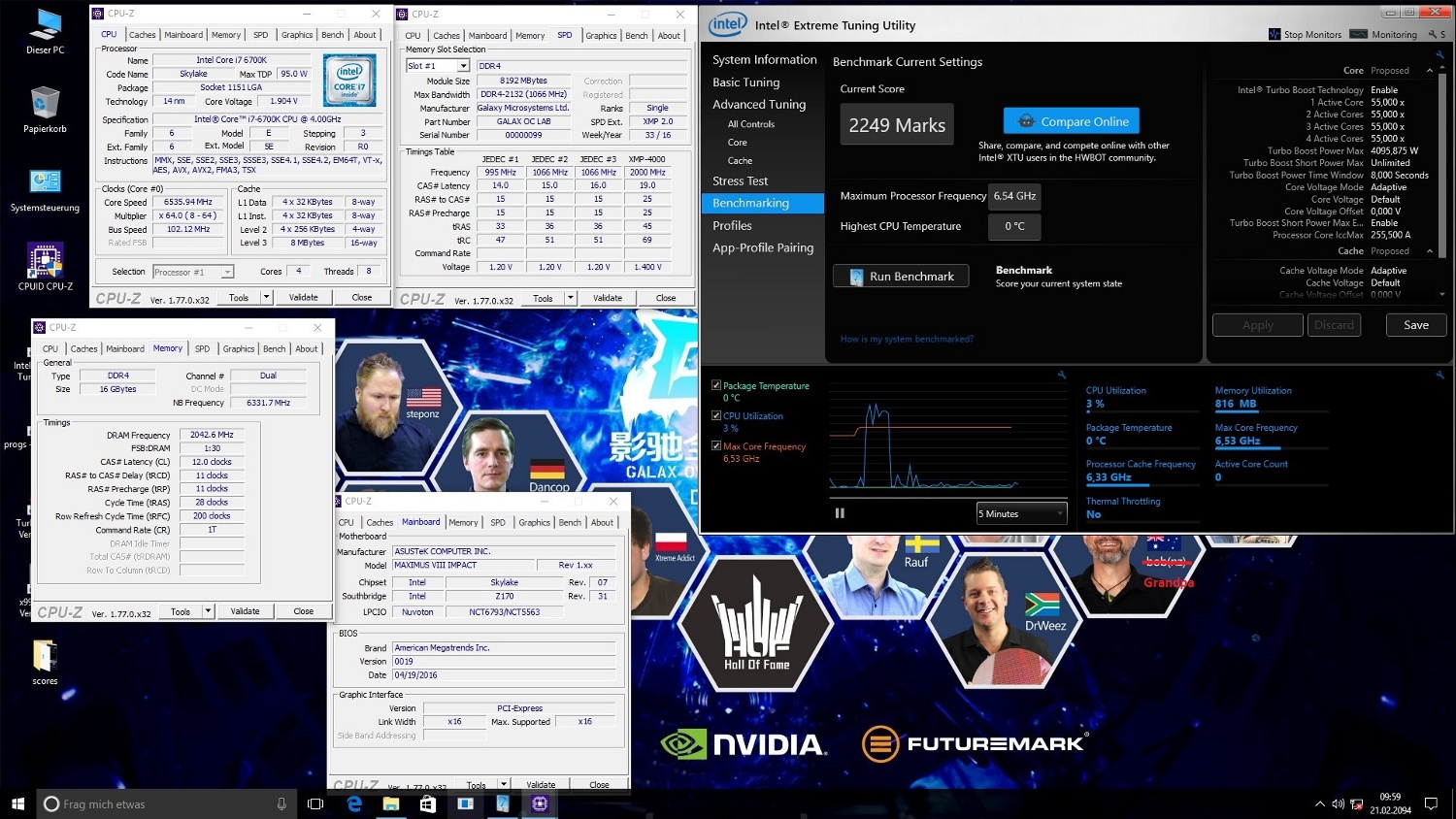
Task: Click Validate in top-left CPU-Z window
Action: coord(304,297)
